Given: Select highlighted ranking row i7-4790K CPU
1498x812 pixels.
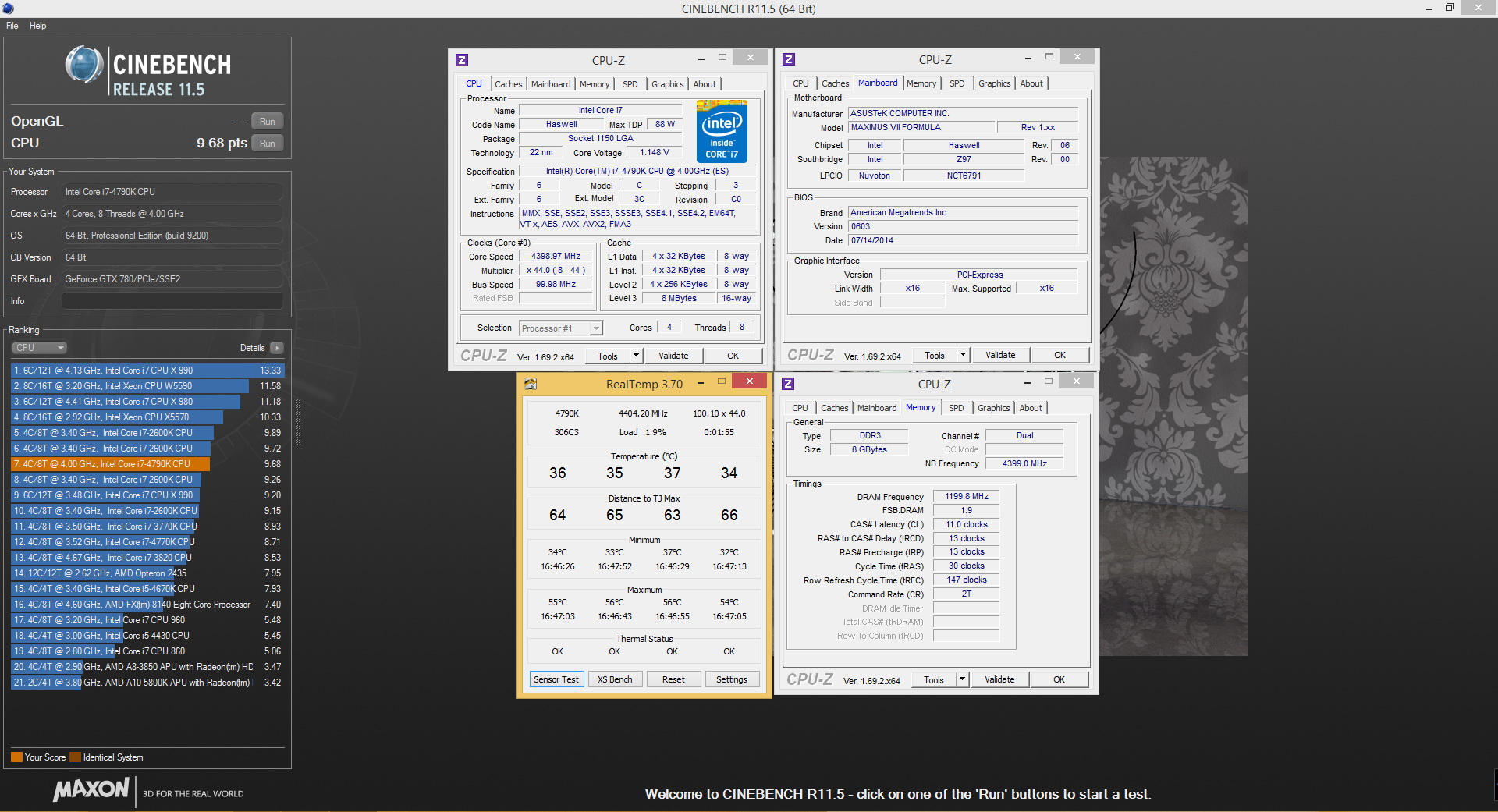Looking at the screenshot, I should (147, 464).
